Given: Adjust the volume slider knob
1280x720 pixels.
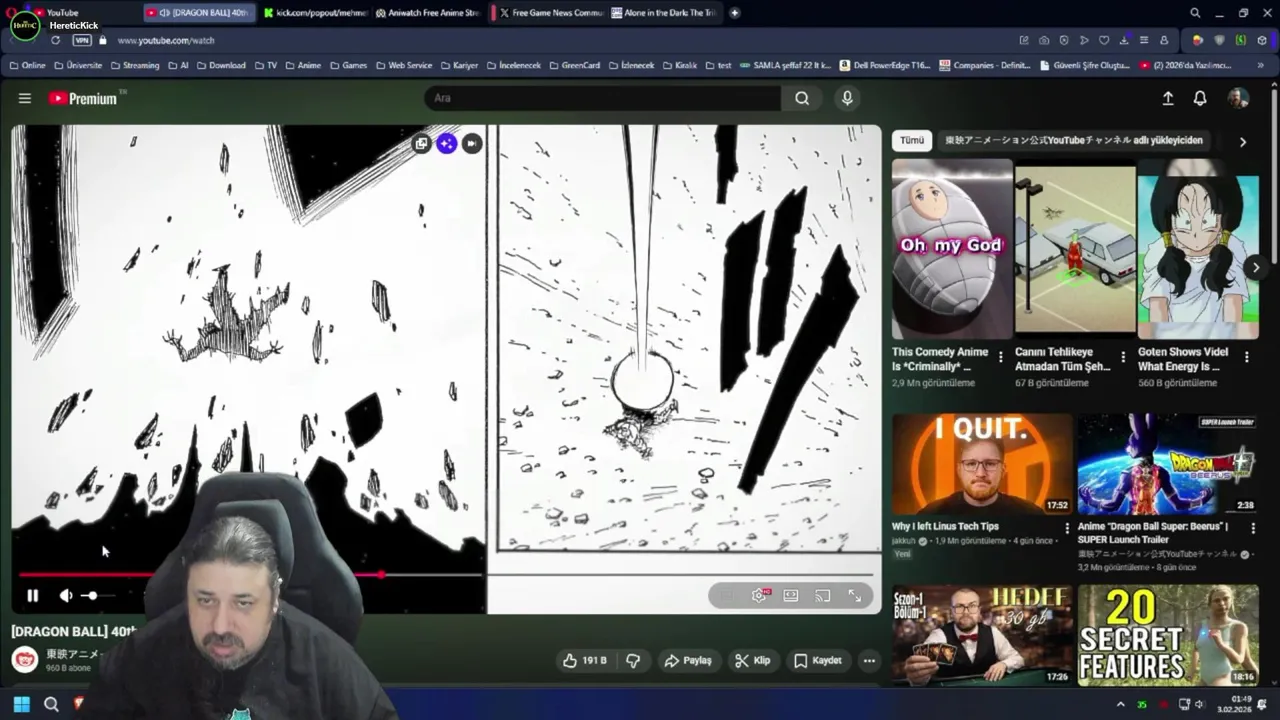Looking at the screenshot, I should point(92,596).
